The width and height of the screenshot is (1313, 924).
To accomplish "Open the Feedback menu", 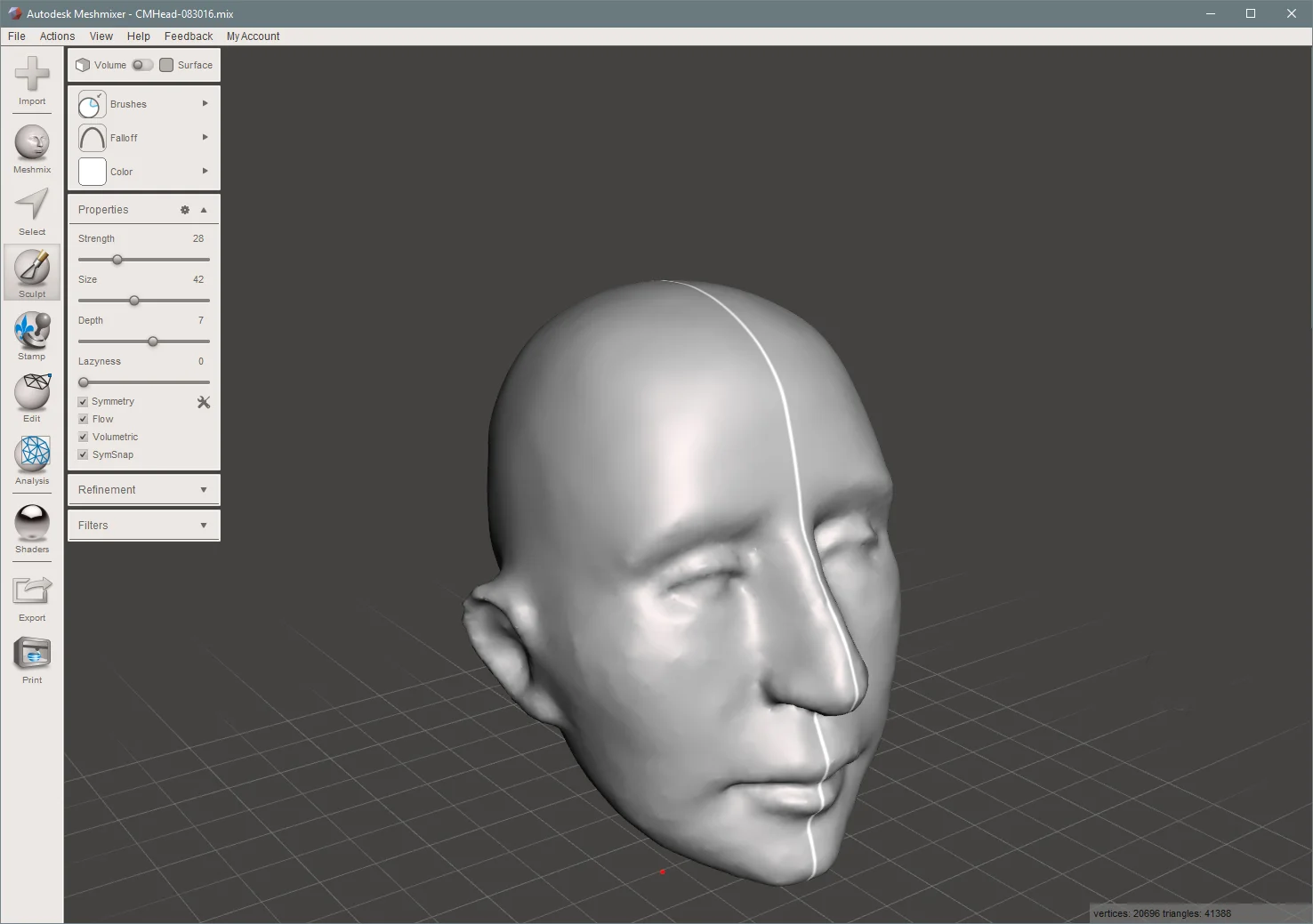I will click(189, 36).
